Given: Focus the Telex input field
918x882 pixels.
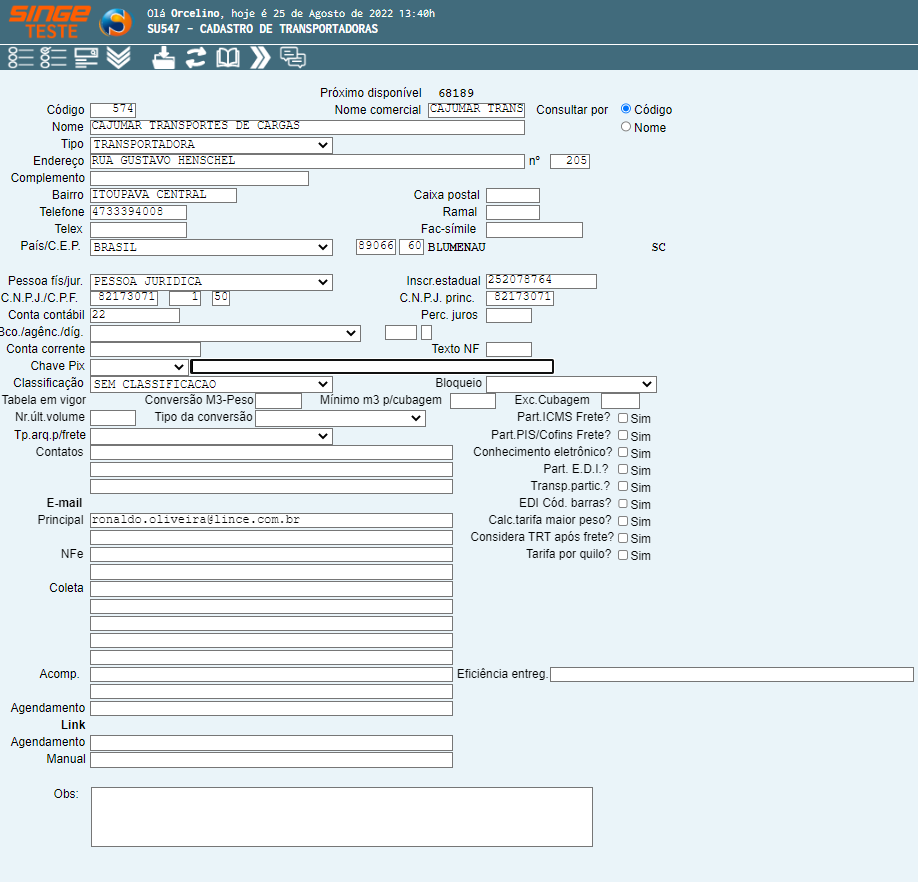Looking at the screenshot, I should [x=138, y=229].
